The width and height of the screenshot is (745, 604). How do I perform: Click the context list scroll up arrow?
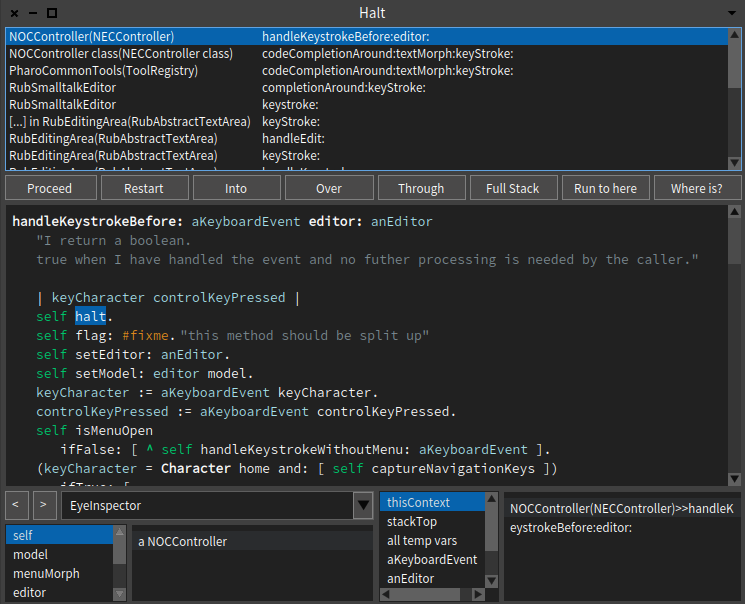coord(491,499)
